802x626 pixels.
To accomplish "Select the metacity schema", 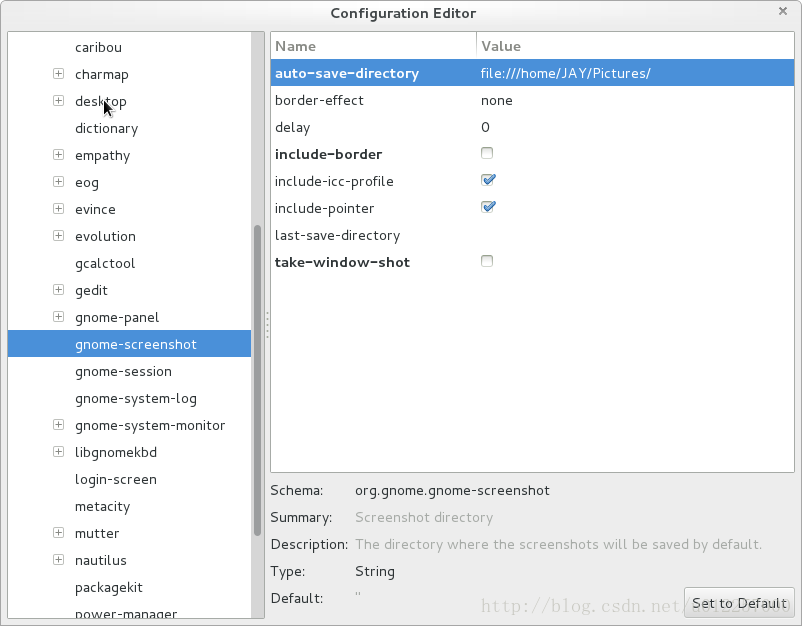I will [102, 507].
